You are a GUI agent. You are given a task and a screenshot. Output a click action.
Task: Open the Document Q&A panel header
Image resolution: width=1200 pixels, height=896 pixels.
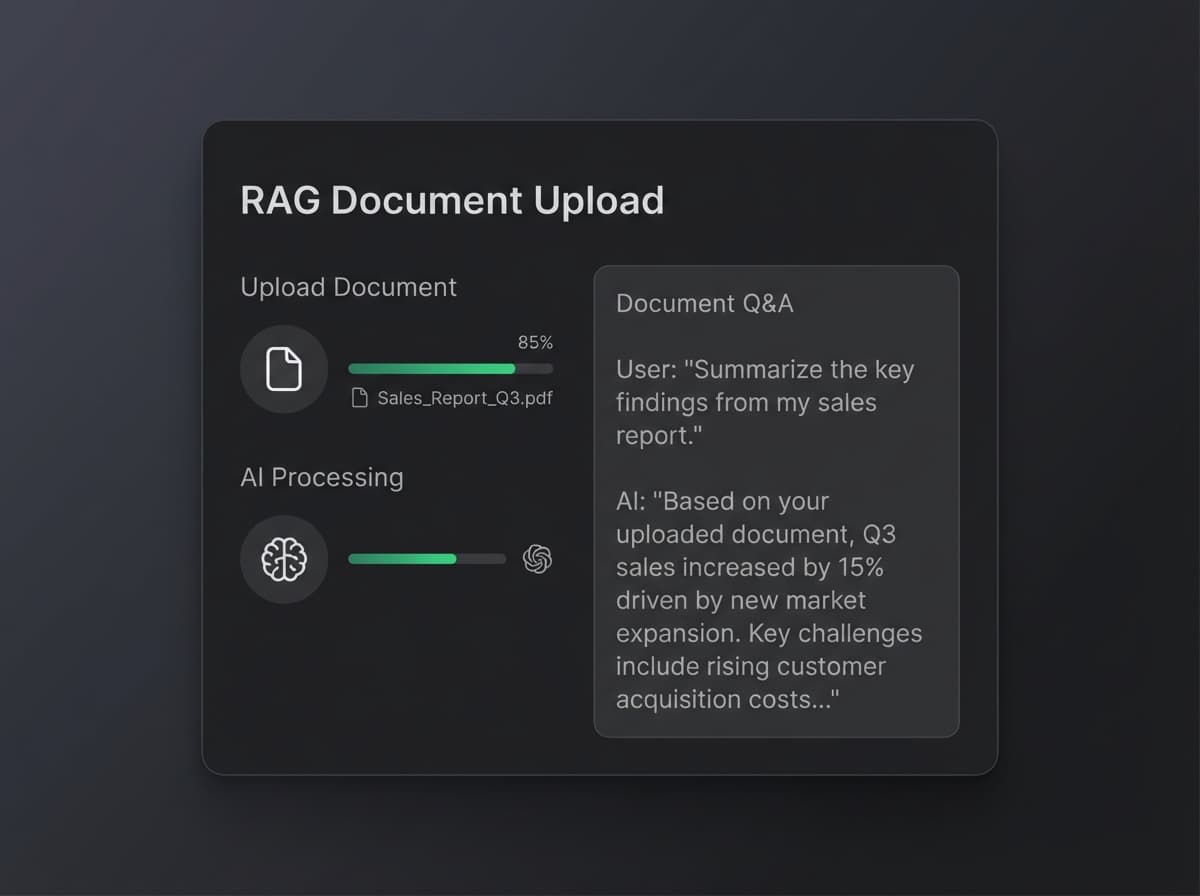pyautogui.click(x=704, y=303)
